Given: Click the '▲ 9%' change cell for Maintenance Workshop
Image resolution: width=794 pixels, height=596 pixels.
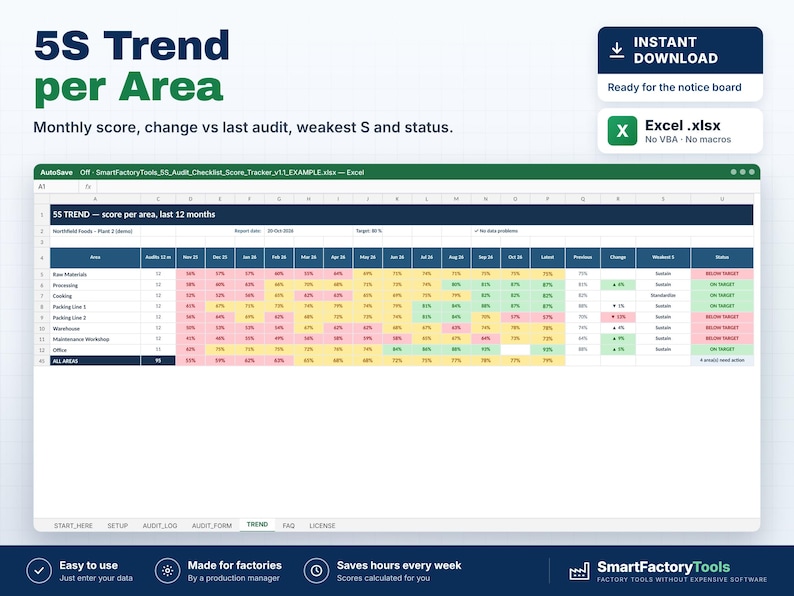Looking at the screenshot, I should (x=618, y=339).
